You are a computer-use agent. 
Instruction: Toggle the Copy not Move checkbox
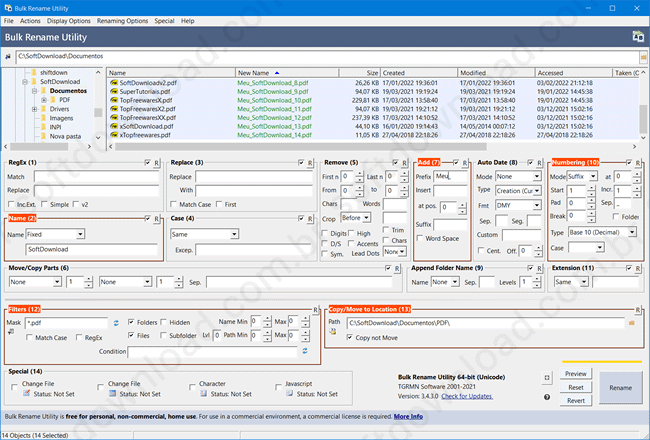pos(349,337)
